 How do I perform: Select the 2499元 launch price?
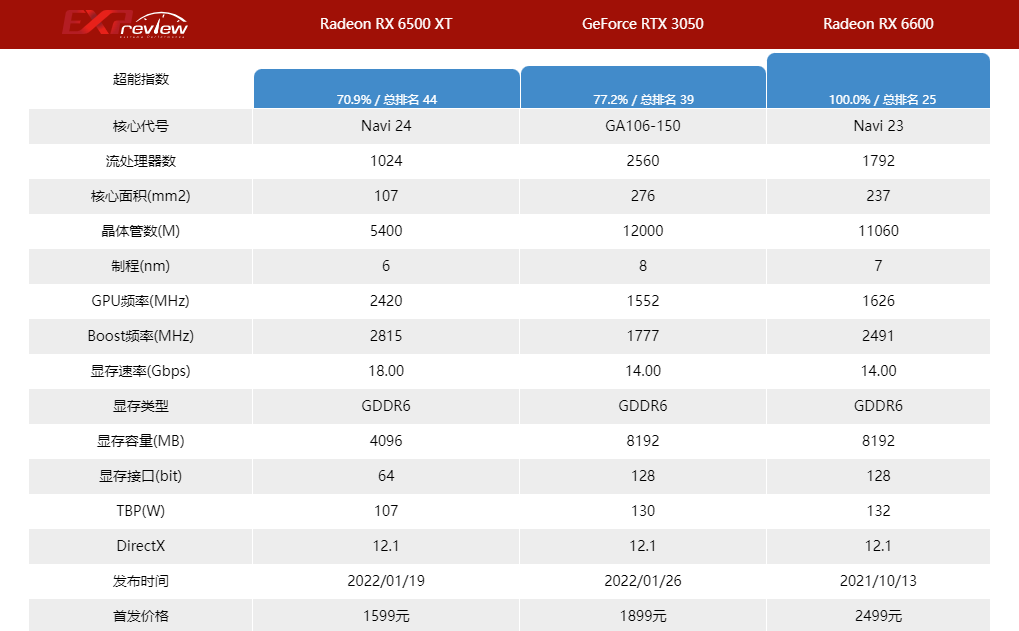tap(878, 617)
